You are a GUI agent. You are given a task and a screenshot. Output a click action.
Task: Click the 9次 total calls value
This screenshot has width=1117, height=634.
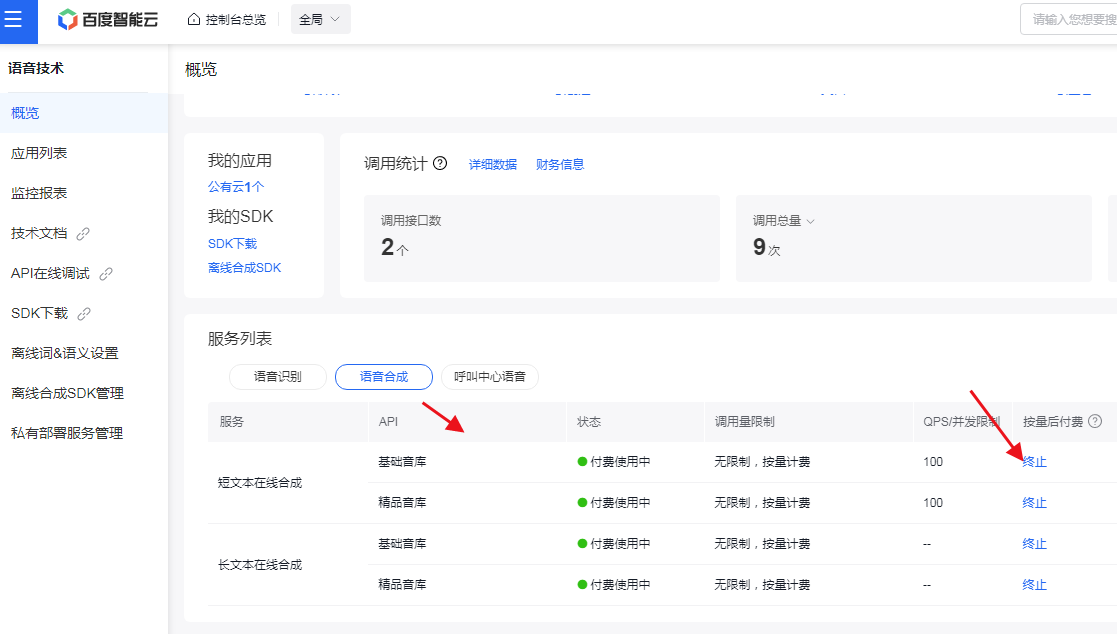coord(767,247)
